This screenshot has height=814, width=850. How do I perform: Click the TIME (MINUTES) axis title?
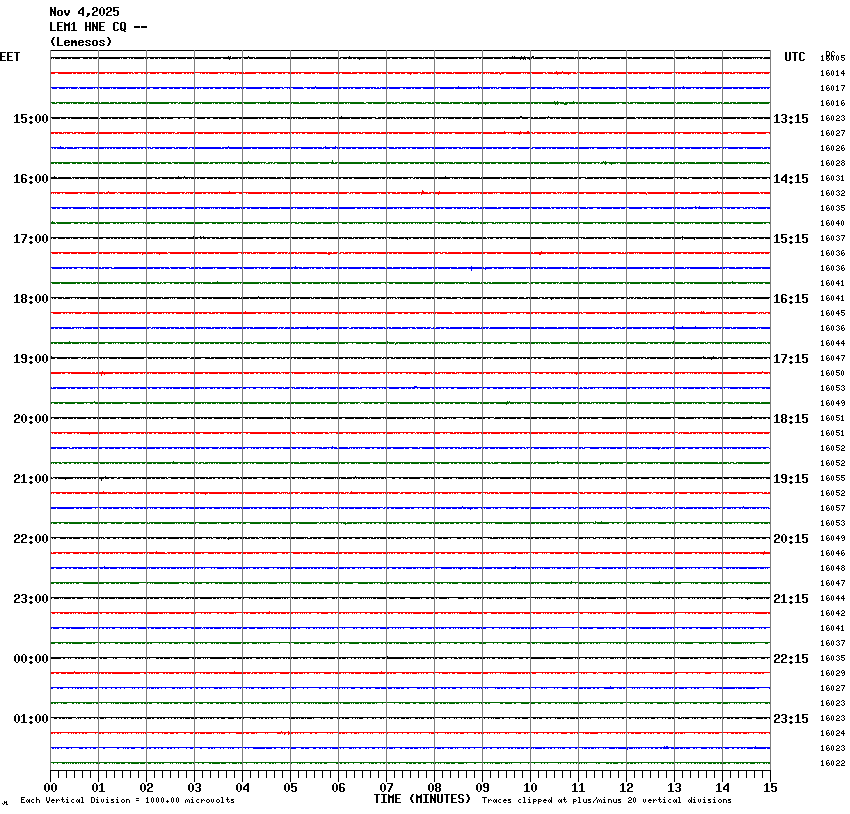tap(422, 799)
